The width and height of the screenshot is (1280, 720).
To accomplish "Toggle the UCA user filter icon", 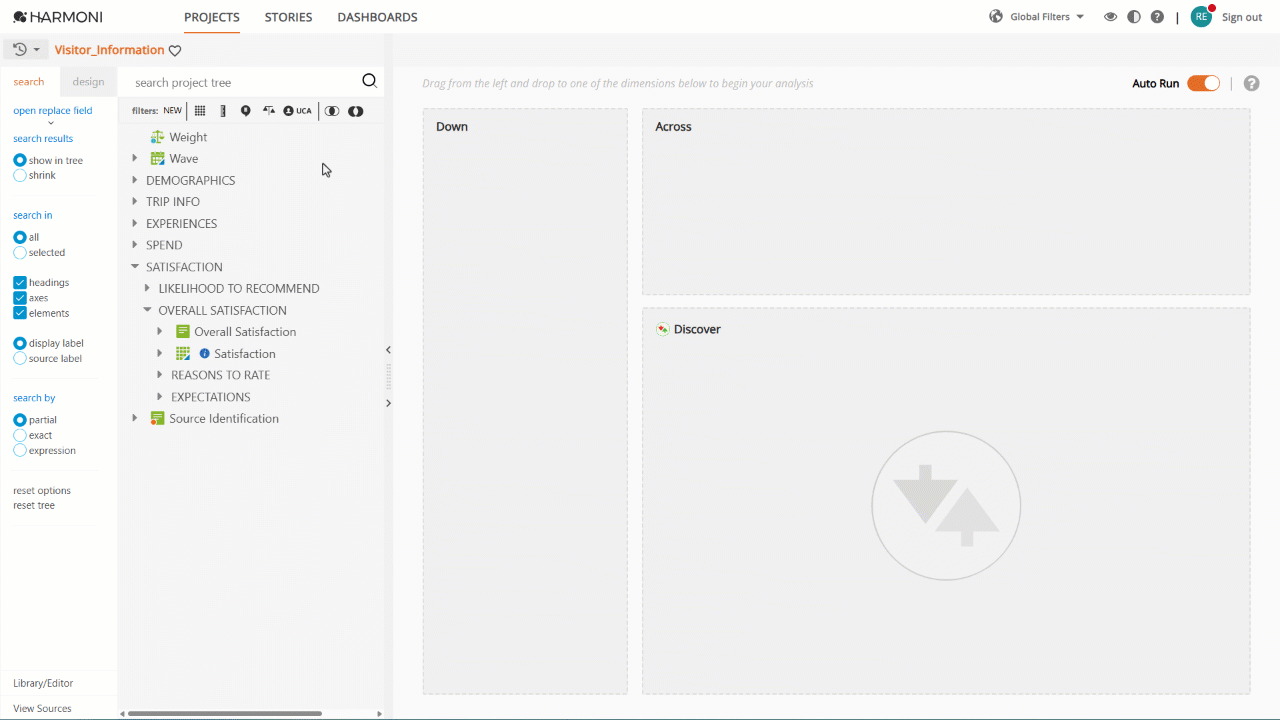I will click(x=297, y=111).
